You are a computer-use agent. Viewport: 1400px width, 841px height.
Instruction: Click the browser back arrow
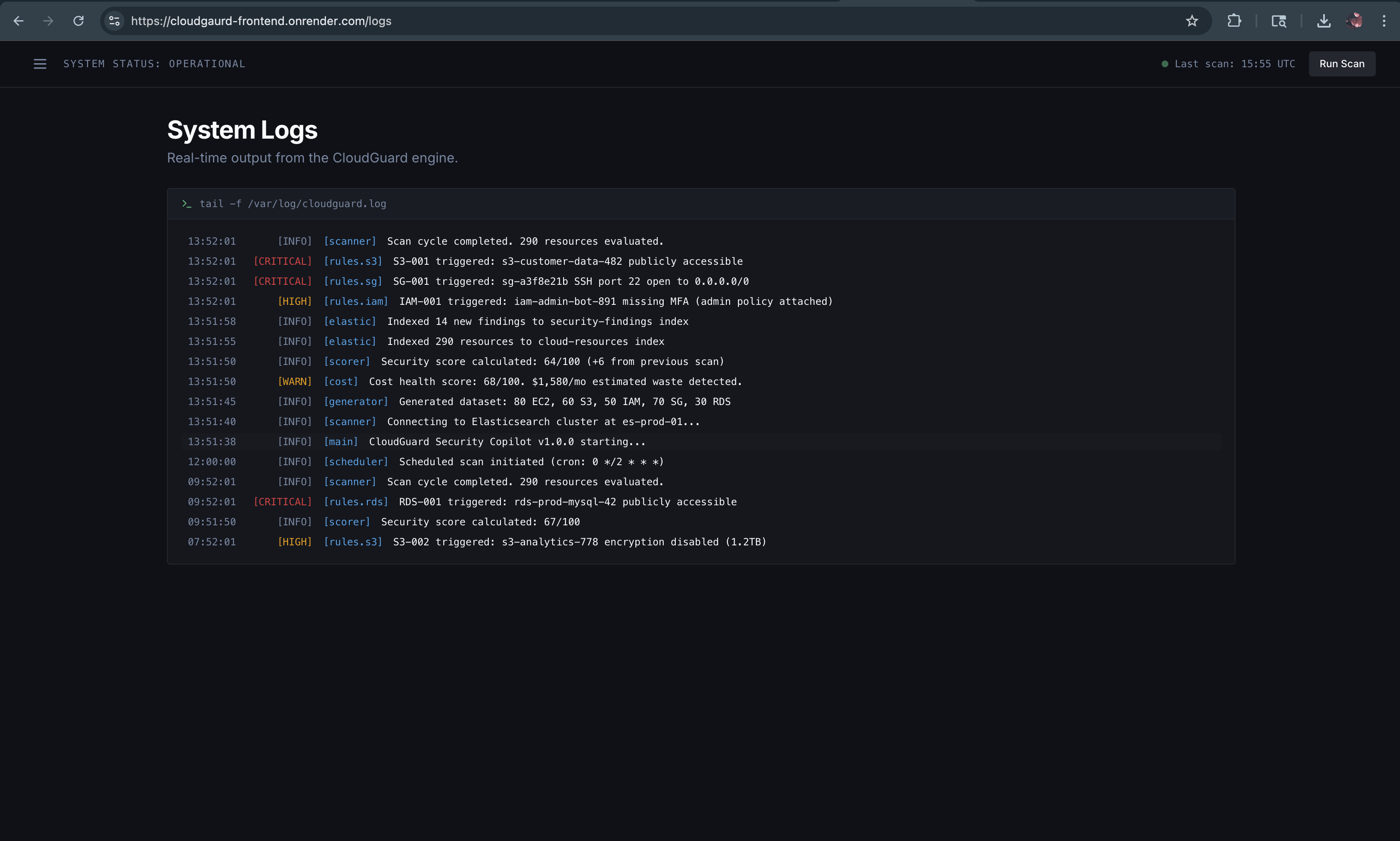18,21
